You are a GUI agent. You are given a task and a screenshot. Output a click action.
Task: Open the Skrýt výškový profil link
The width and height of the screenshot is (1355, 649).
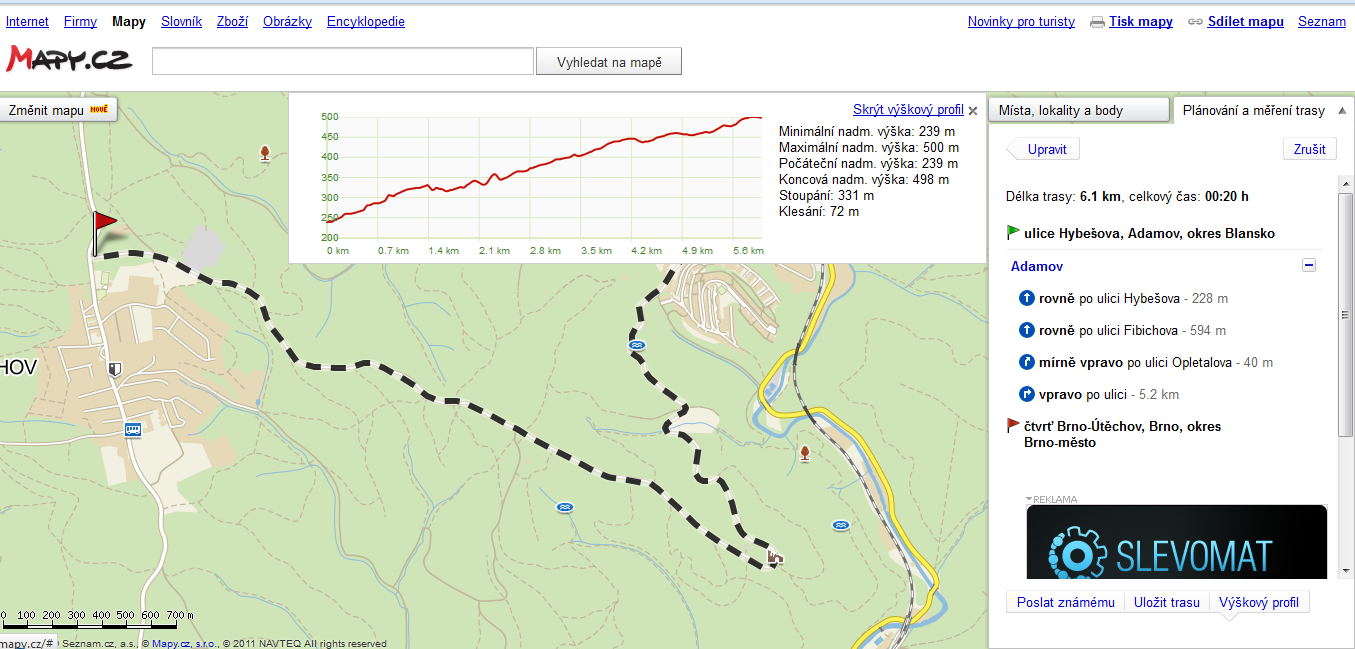click(x=908, y=110)
